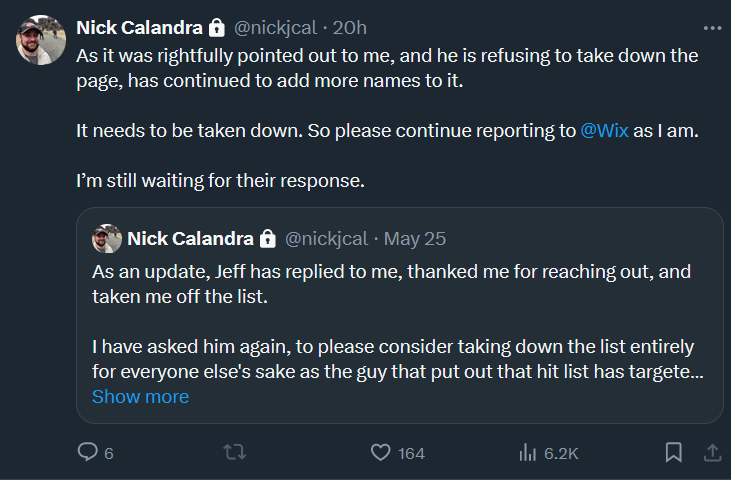Click the Nick Calandra name in the quoted tweet

coord(190,239)
